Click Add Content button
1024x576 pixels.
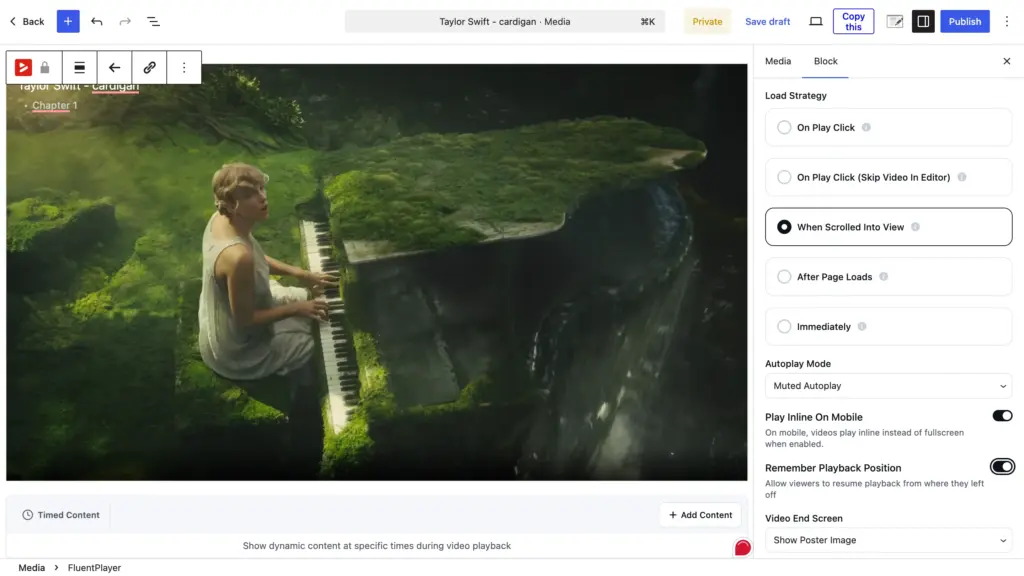[x=700, y=515]
